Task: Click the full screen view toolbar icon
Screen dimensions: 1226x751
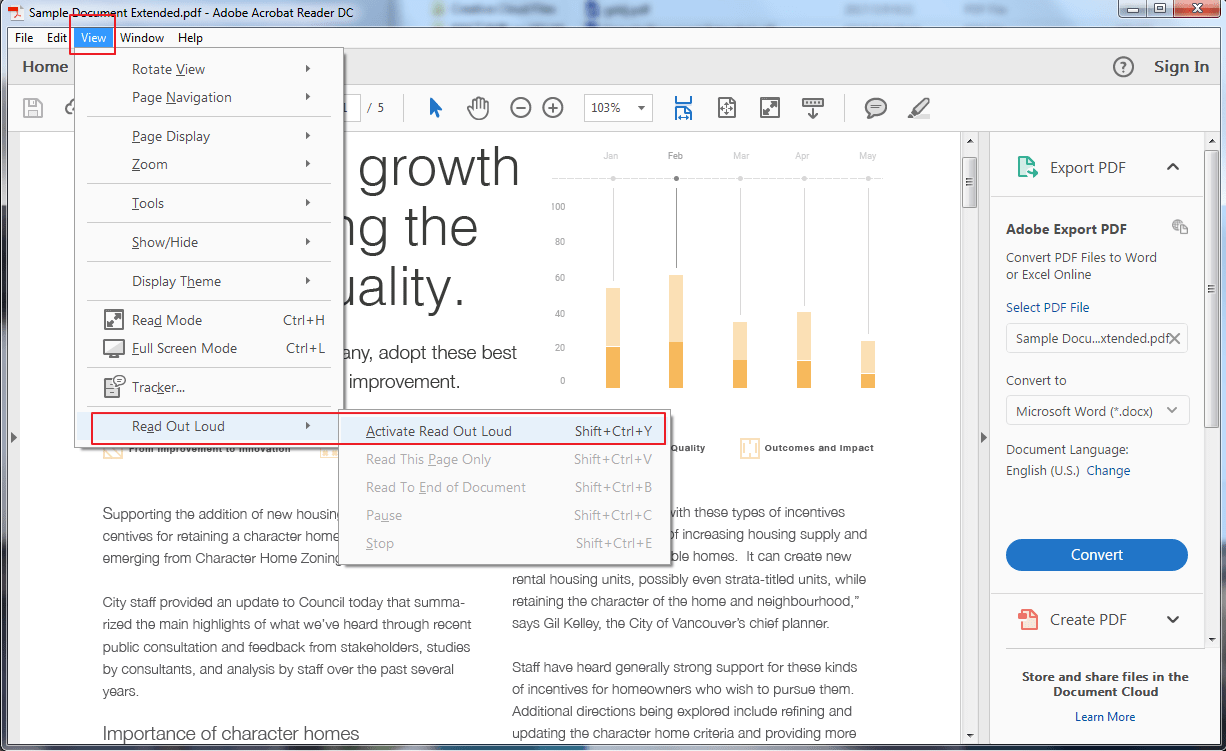Action: click(x=769, y=107)
